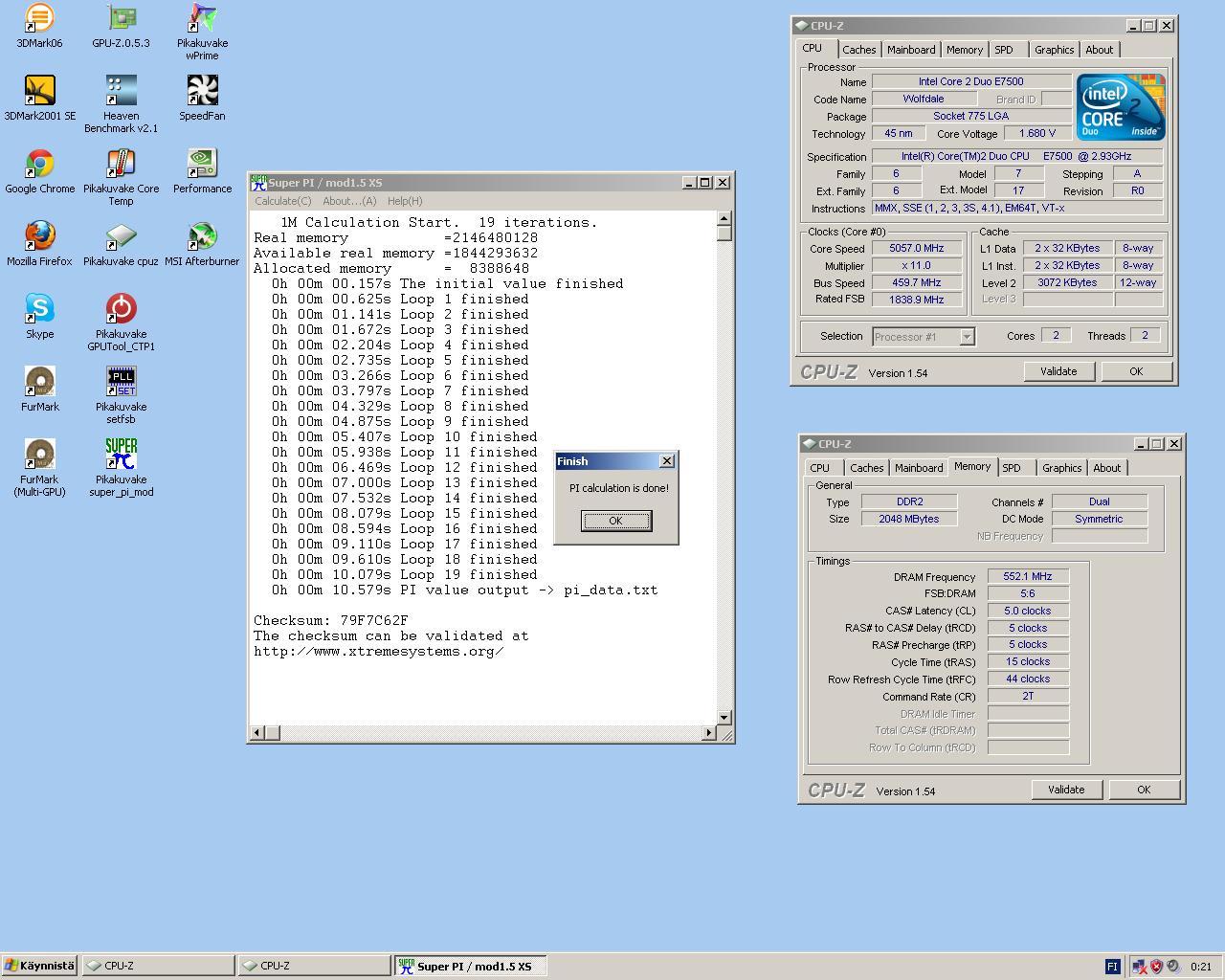The image size is (1225, 980).
Task: Expand the Processor #1 selection dropdown
Action: point(967,337)
